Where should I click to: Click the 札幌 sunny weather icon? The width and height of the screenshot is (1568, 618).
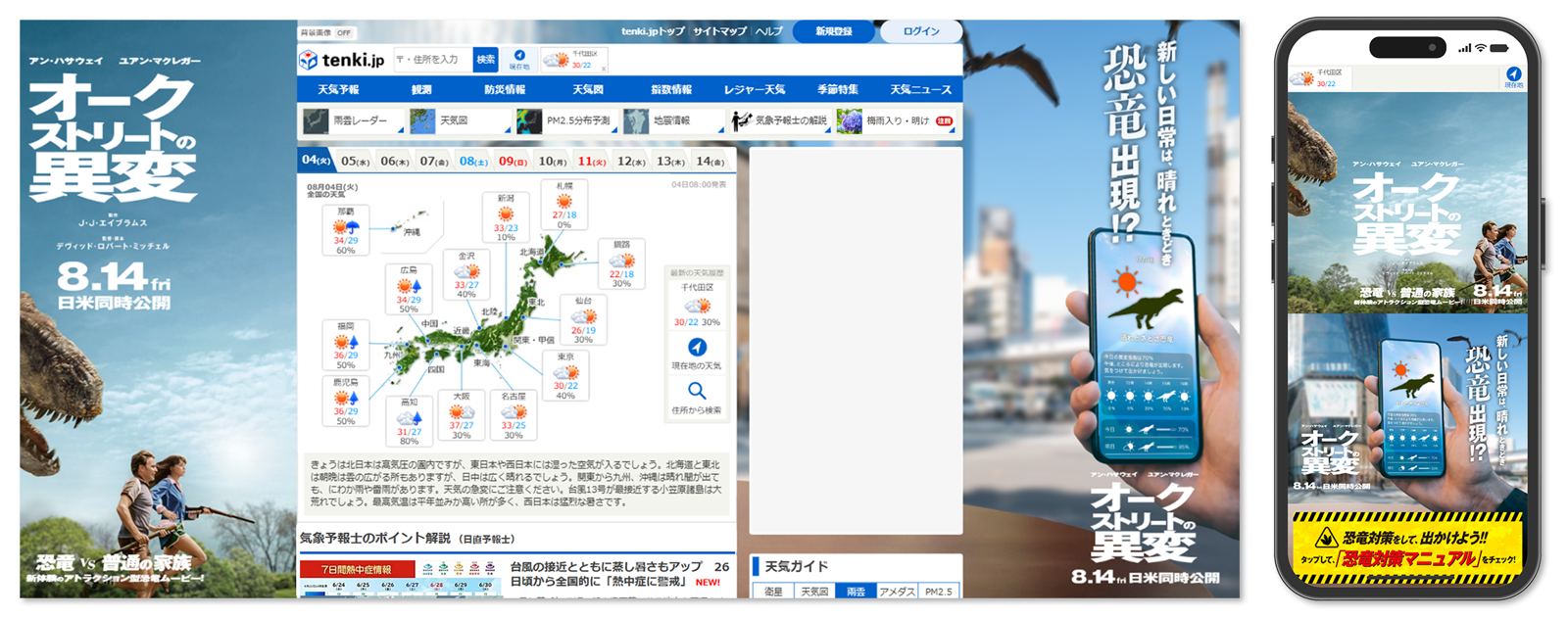564,201
